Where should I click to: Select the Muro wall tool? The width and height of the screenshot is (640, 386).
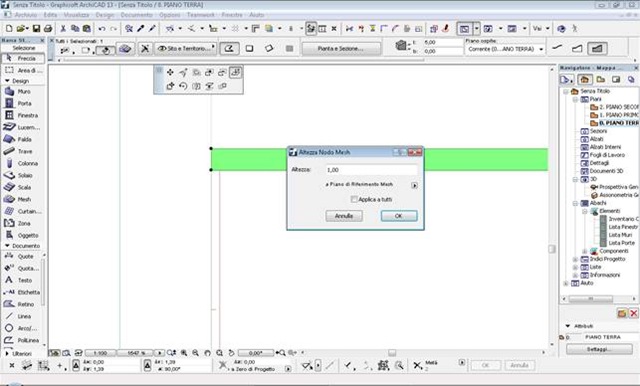point(22,92)
